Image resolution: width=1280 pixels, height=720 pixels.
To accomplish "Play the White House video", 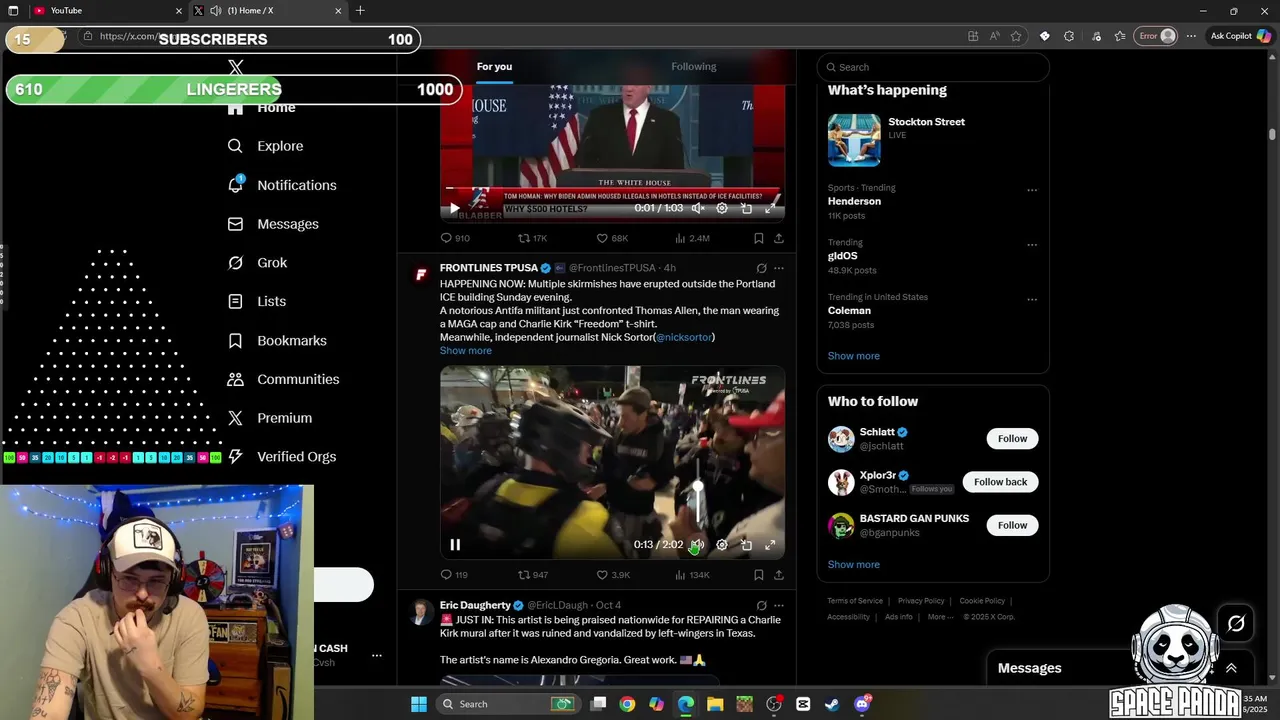I will (x=455, y=208).
